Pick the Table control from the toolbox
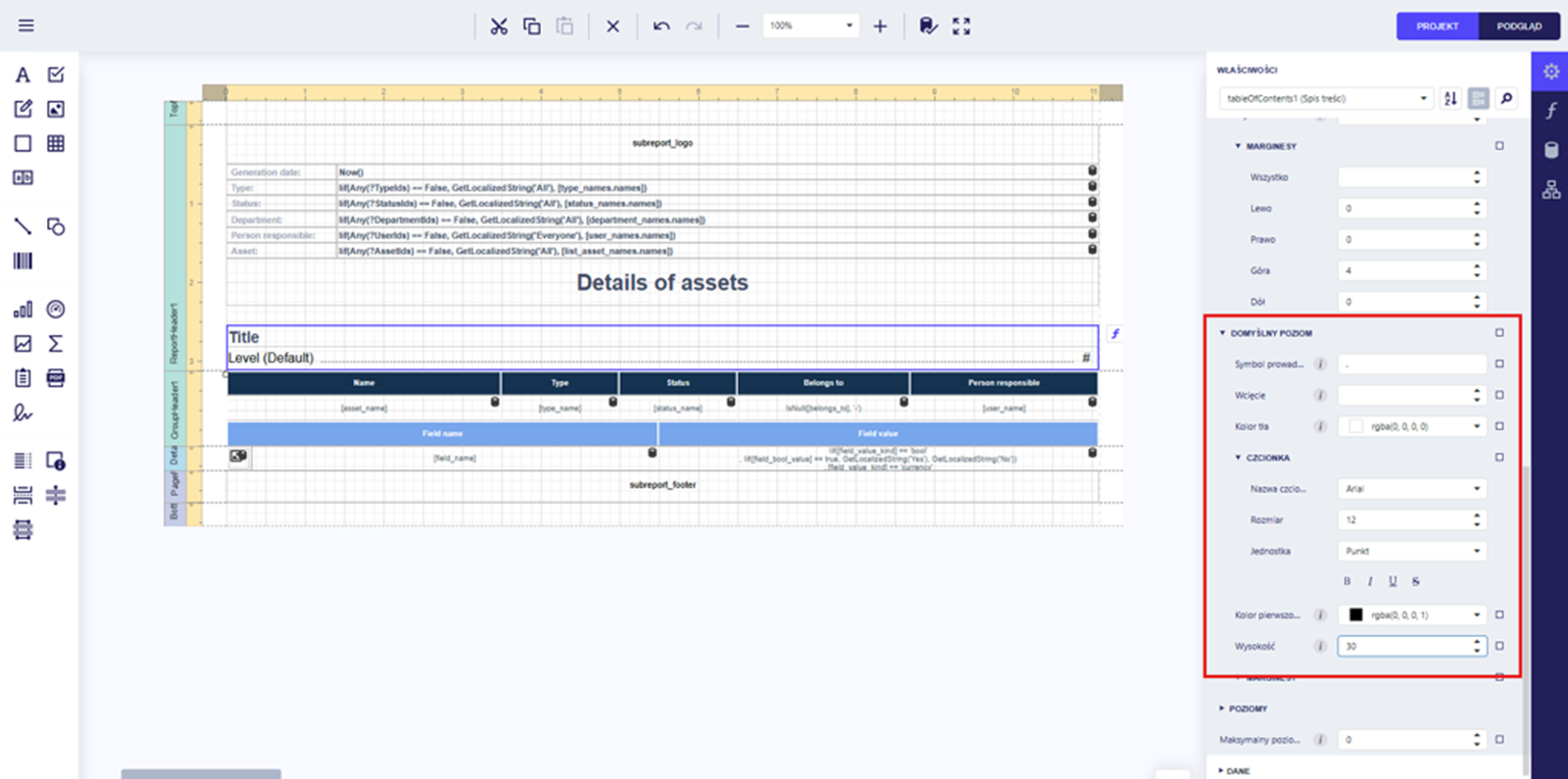1568x779 pixels. pos(56,143)
